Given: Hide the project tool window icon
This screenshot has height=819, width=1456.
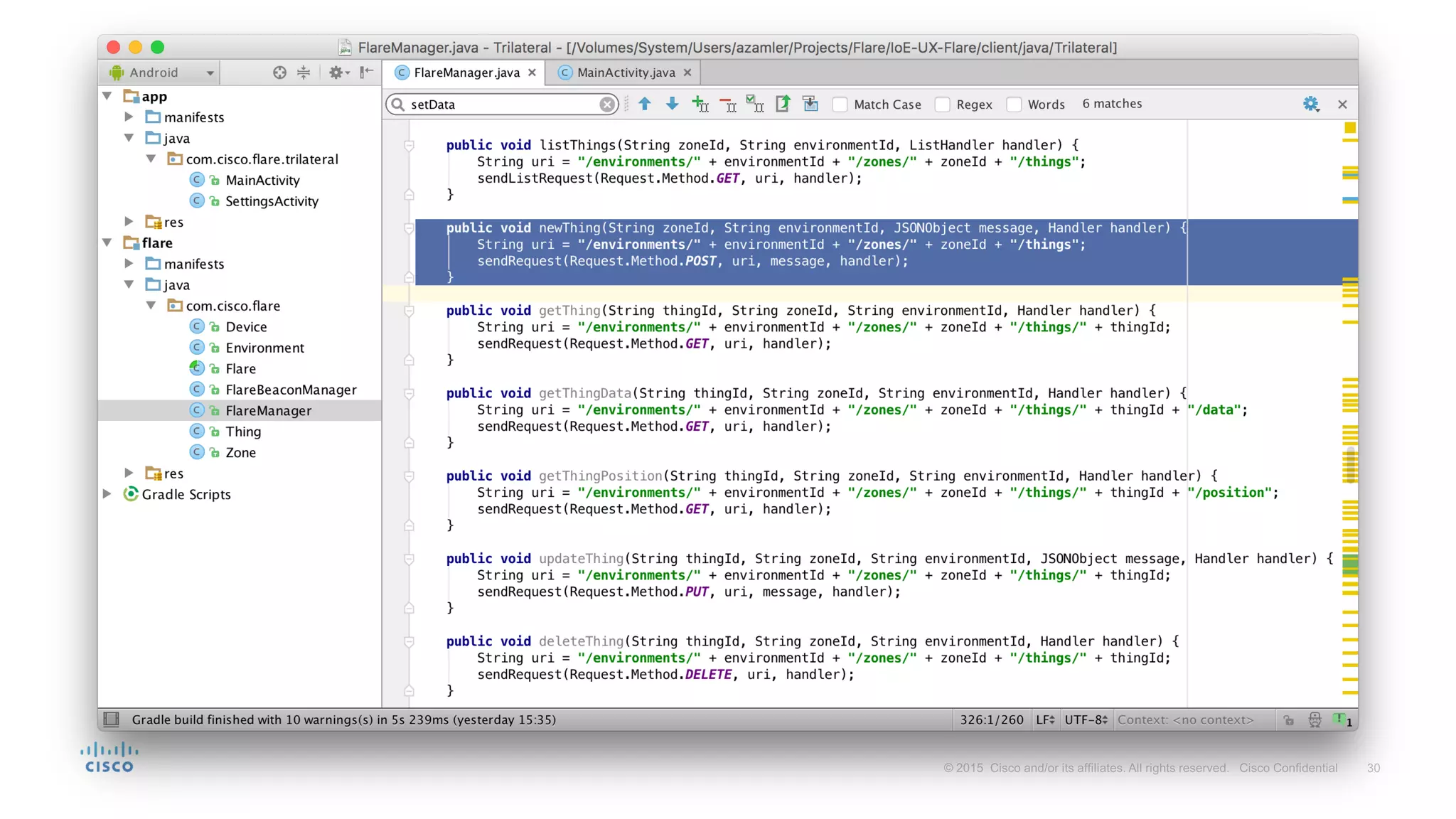Looking at the screenshot, I should (366, 73).
